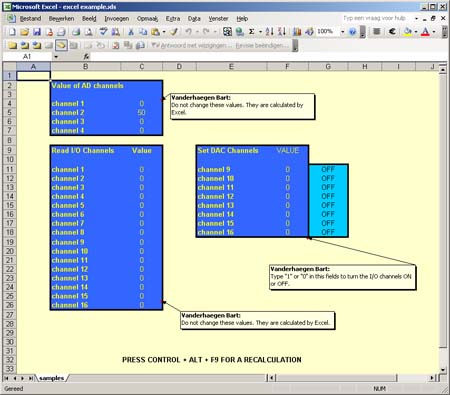
Task: Open Excel Help with question mark icon
Action: click(352, 32)
